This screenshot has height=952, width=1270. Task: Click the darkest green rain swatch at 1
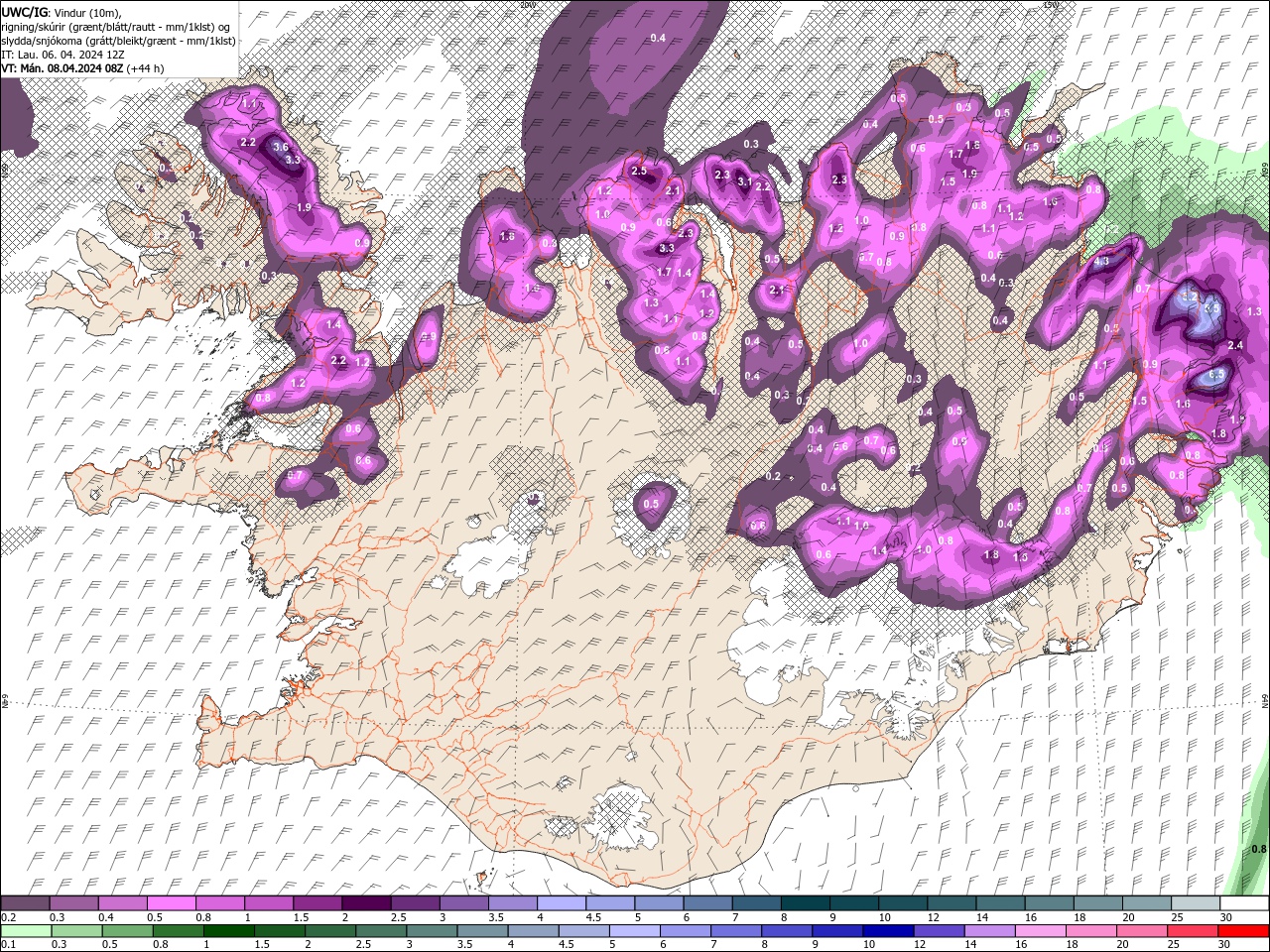(x=229, y=930)
